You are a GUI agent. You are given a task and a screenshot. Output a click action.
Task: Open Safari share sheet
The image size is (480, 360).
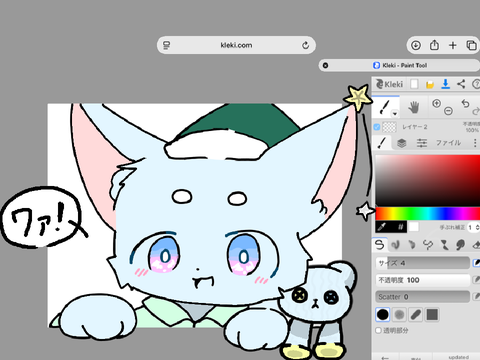pyautogui.click(x=434, y=45)
